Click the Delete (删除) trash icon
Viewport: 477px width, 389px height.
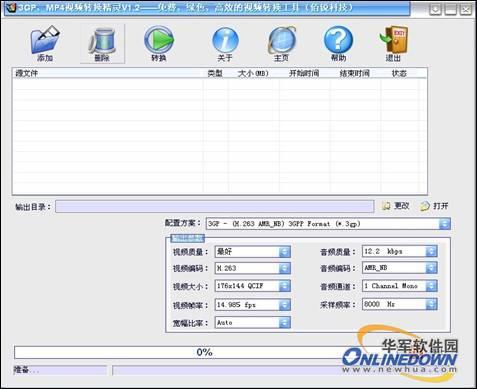tap(102, 41)
